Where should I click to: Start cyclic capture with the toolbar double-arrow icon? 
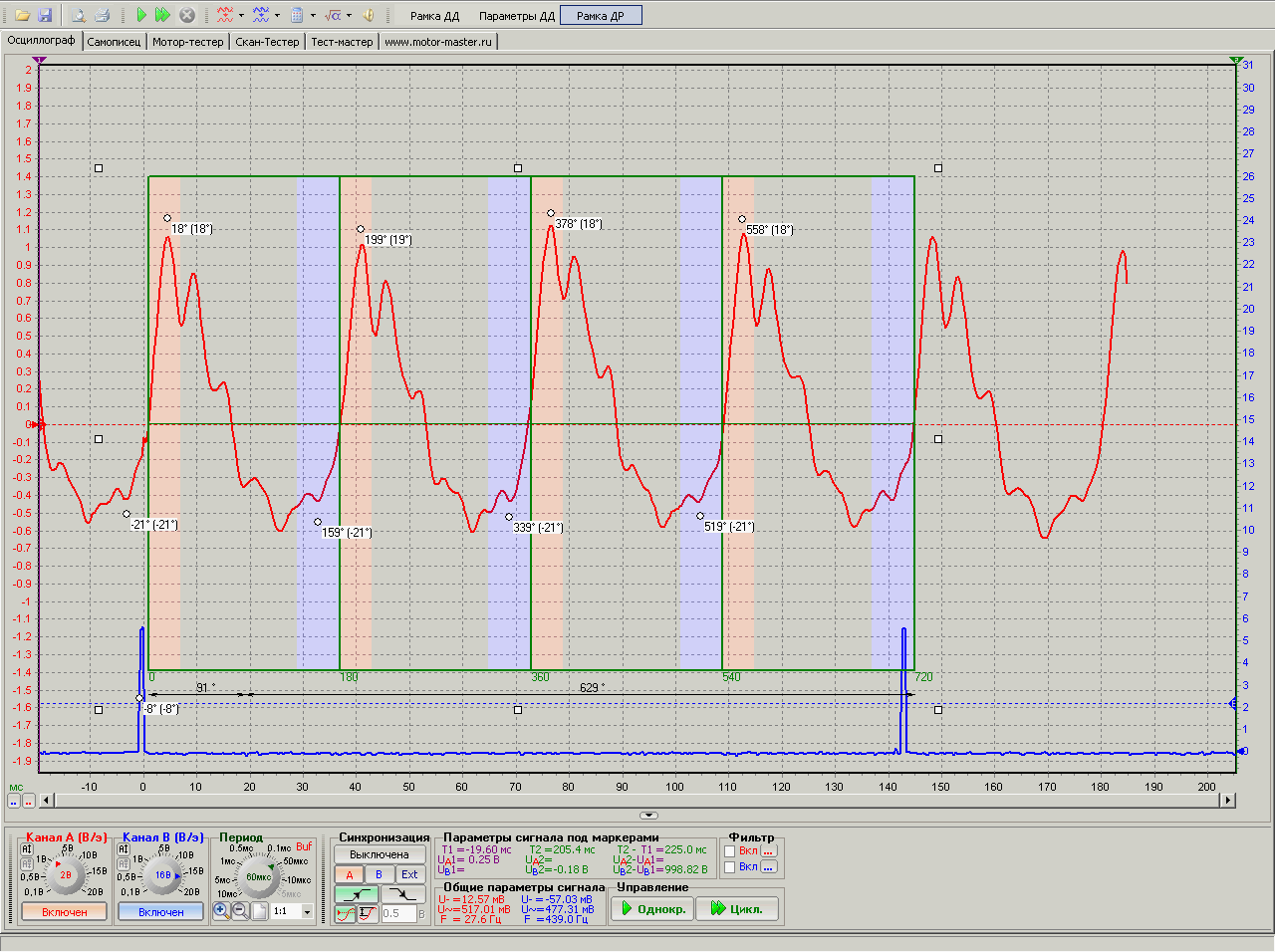pyautogui.click(x=163, y=15)
